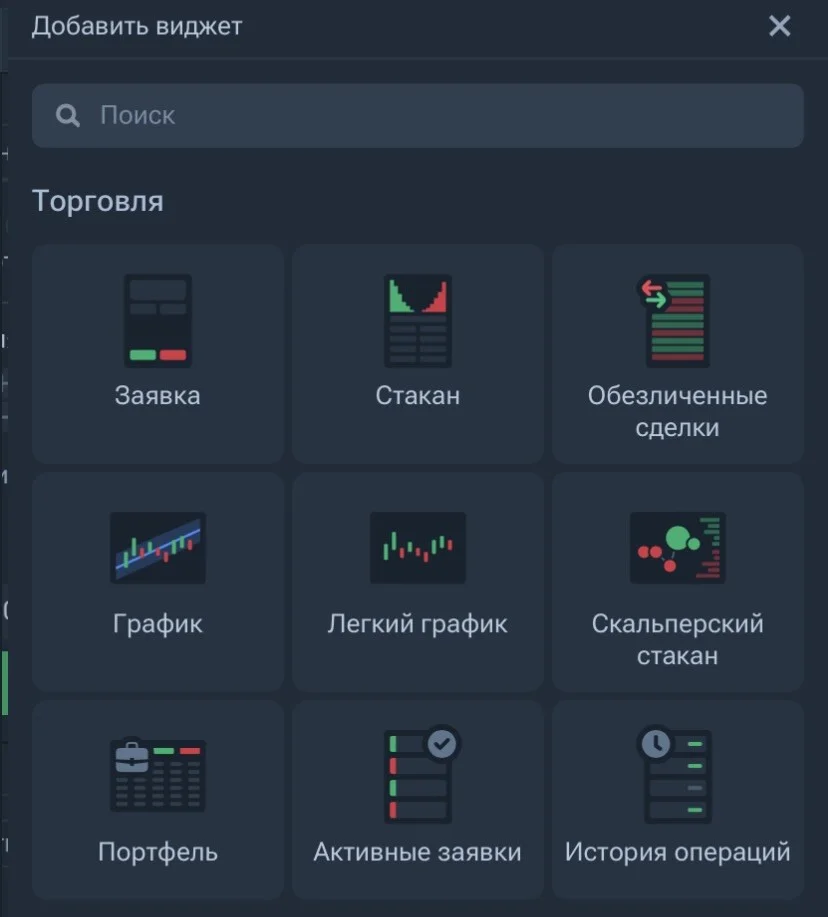Add the Портфель briefcase widget icon

tap(158, 775)
